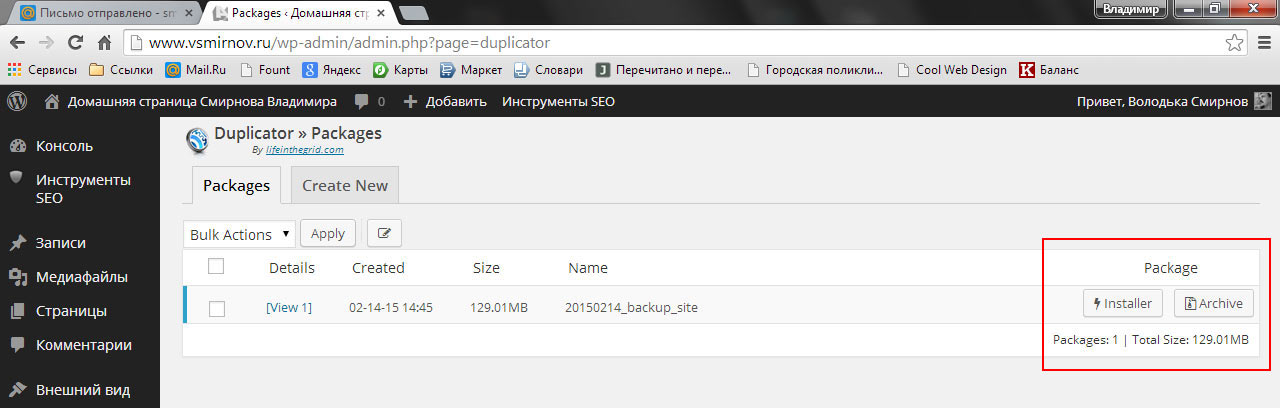Reload the page with the refresh icon

[x=74, y=44]
